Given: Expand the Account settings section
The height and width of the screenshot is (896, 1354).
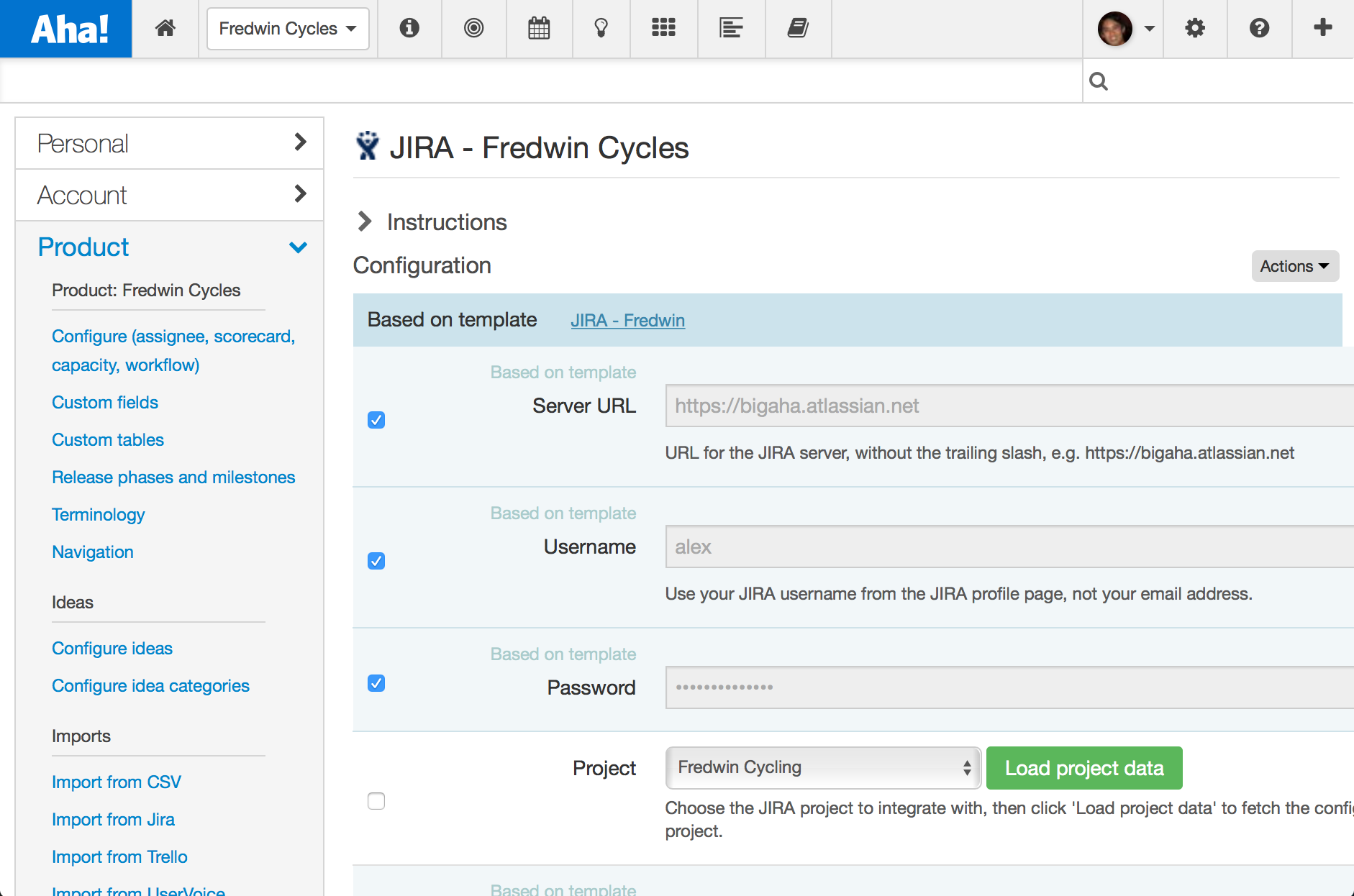Looking at the screenshot, I should coord(170,196).
